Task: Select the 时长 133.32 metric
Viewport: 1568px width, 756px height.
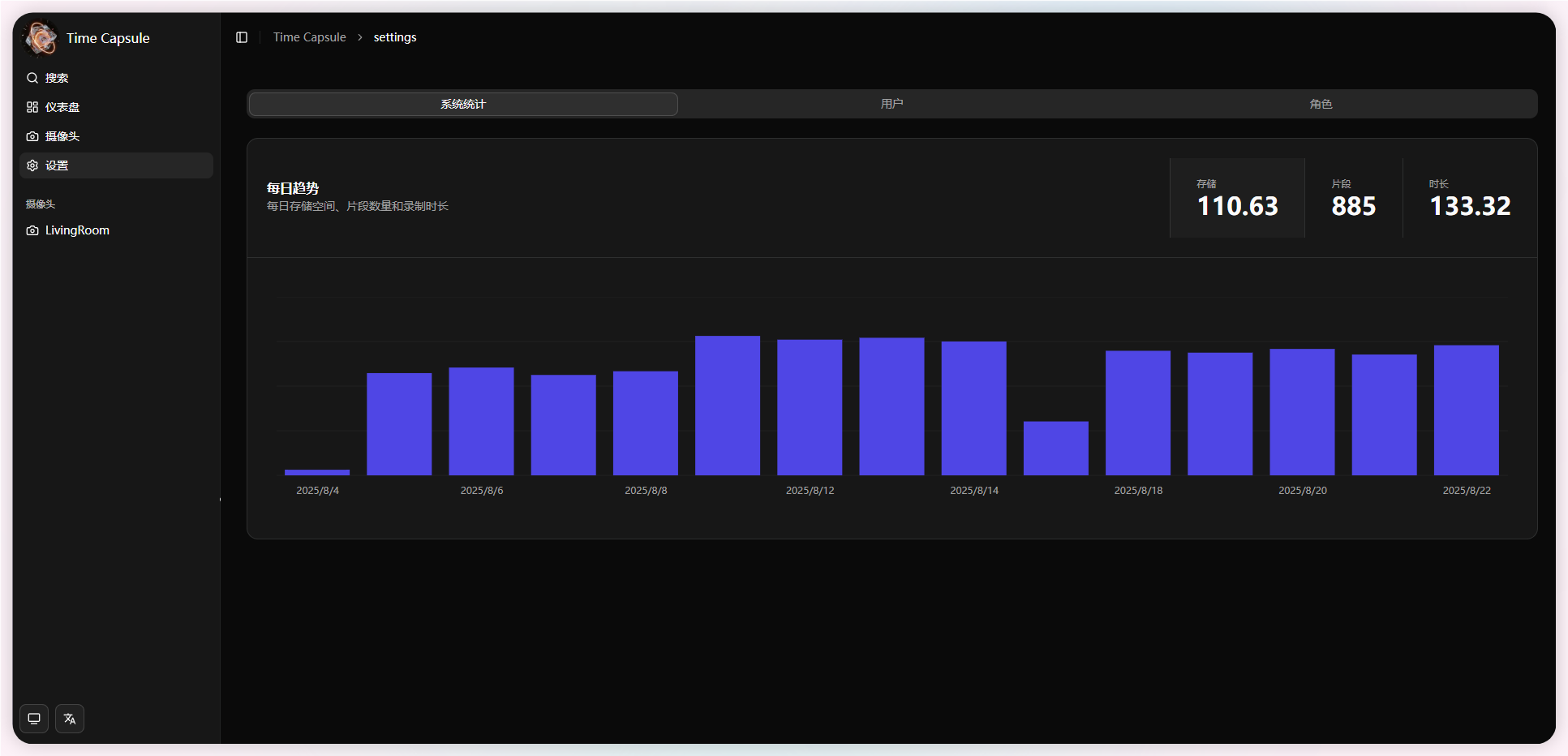Action: click(x=1469, y=198)
